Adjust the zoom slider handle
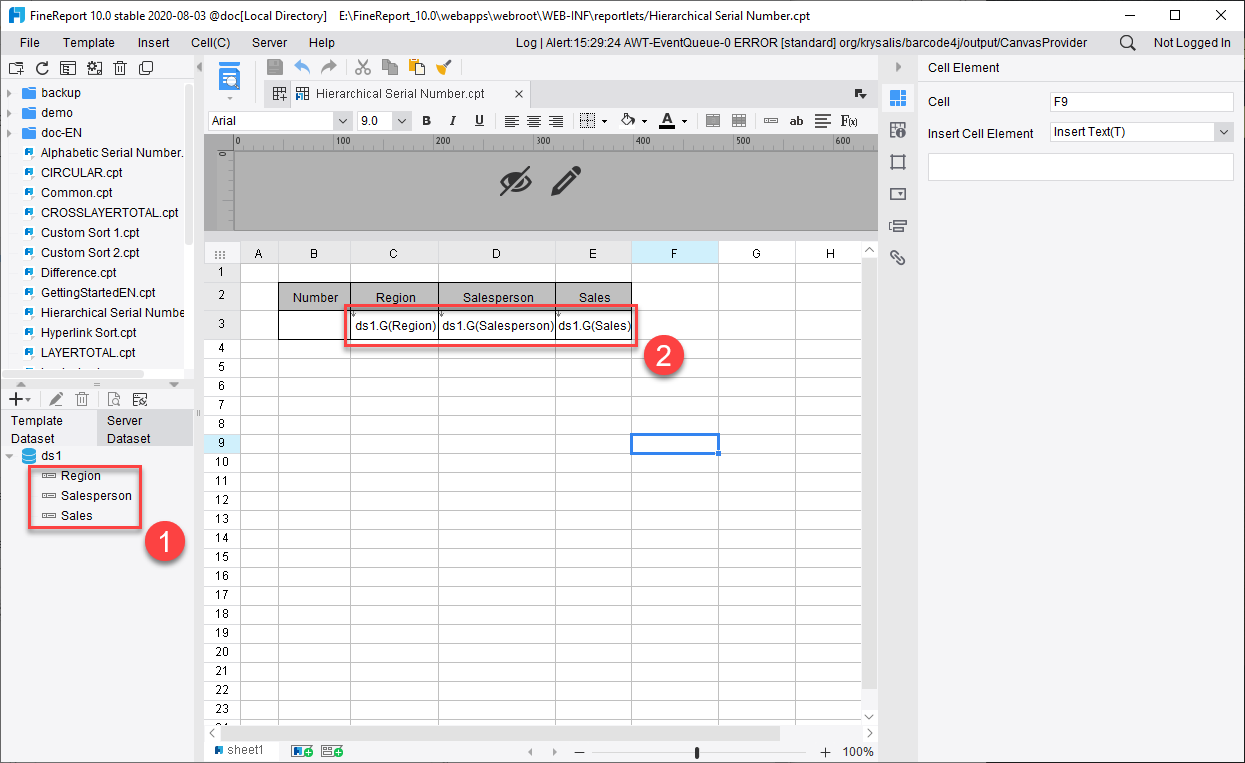 tap(697, 752)
